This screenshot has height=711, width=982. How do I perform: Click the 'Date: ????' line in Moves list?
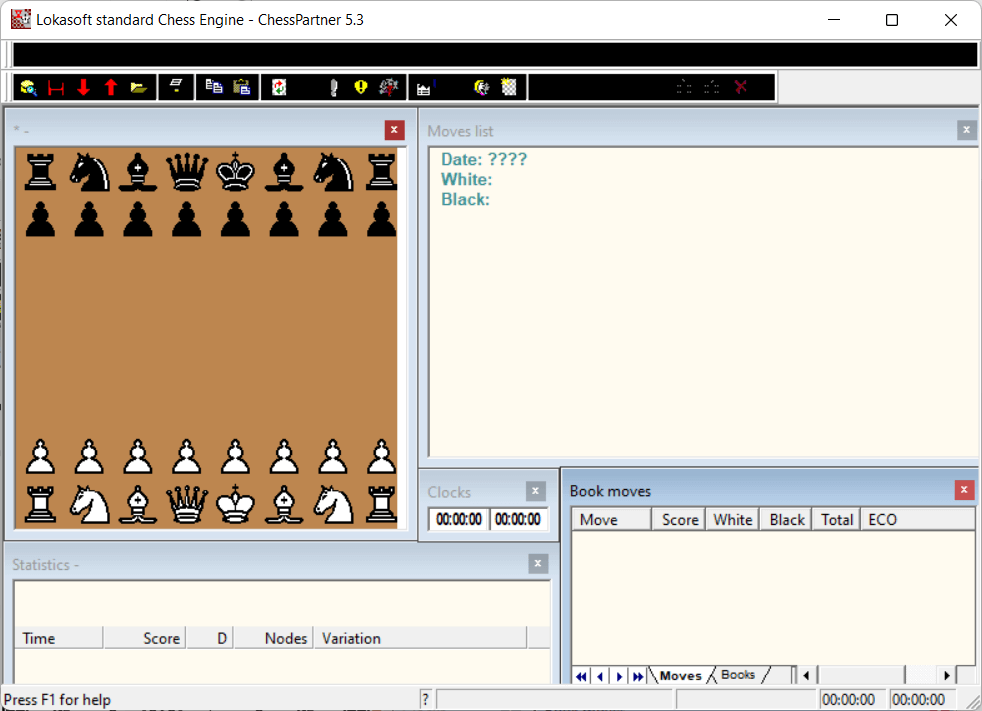click(x=484, y=159)
